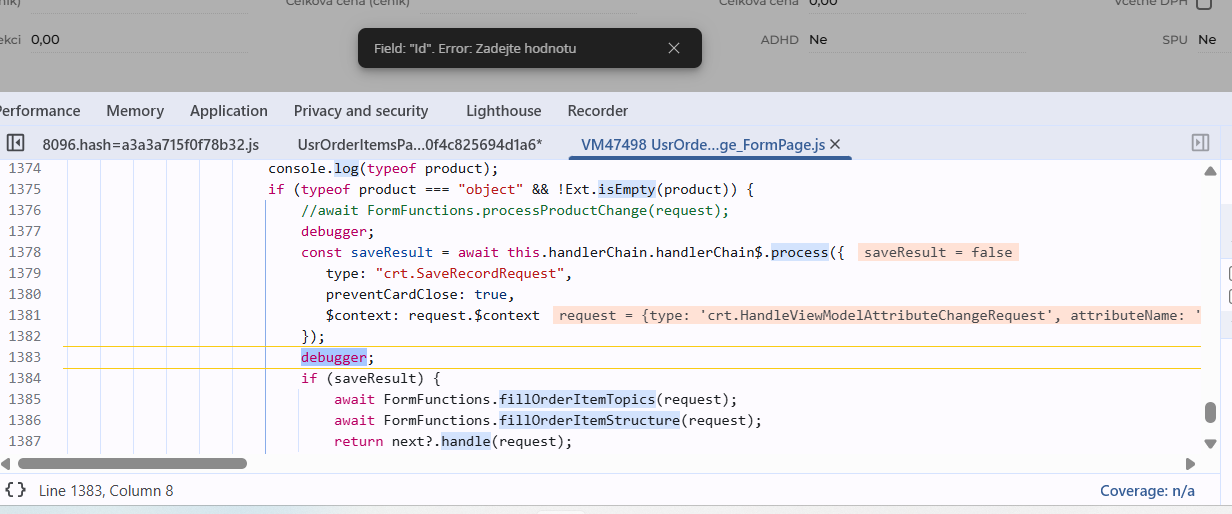The image size is (1232, 514).
Task: Toggle the debugger sidebar panel
Action: [x=1200, y=143]
